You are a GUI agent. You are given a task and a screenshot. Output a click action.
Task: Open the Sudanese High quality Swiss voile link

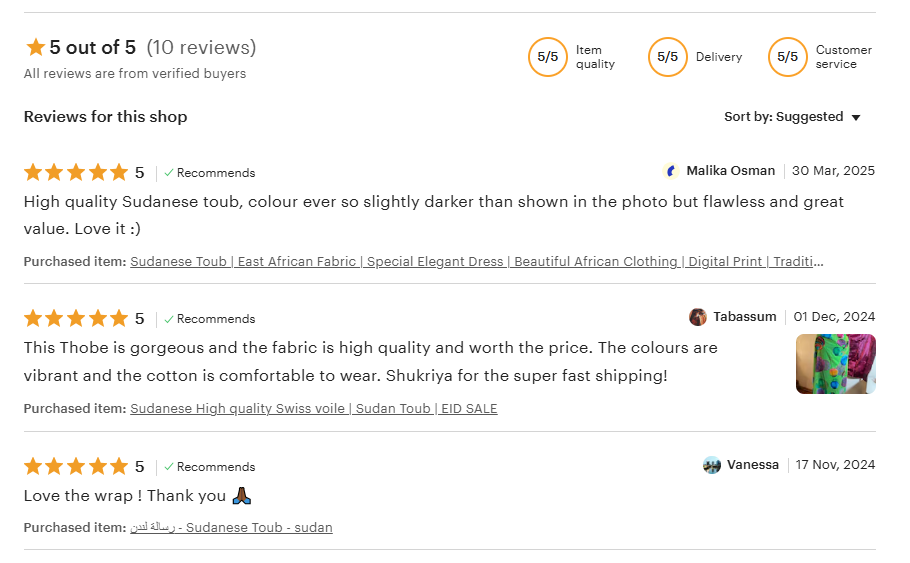(313, 409)
